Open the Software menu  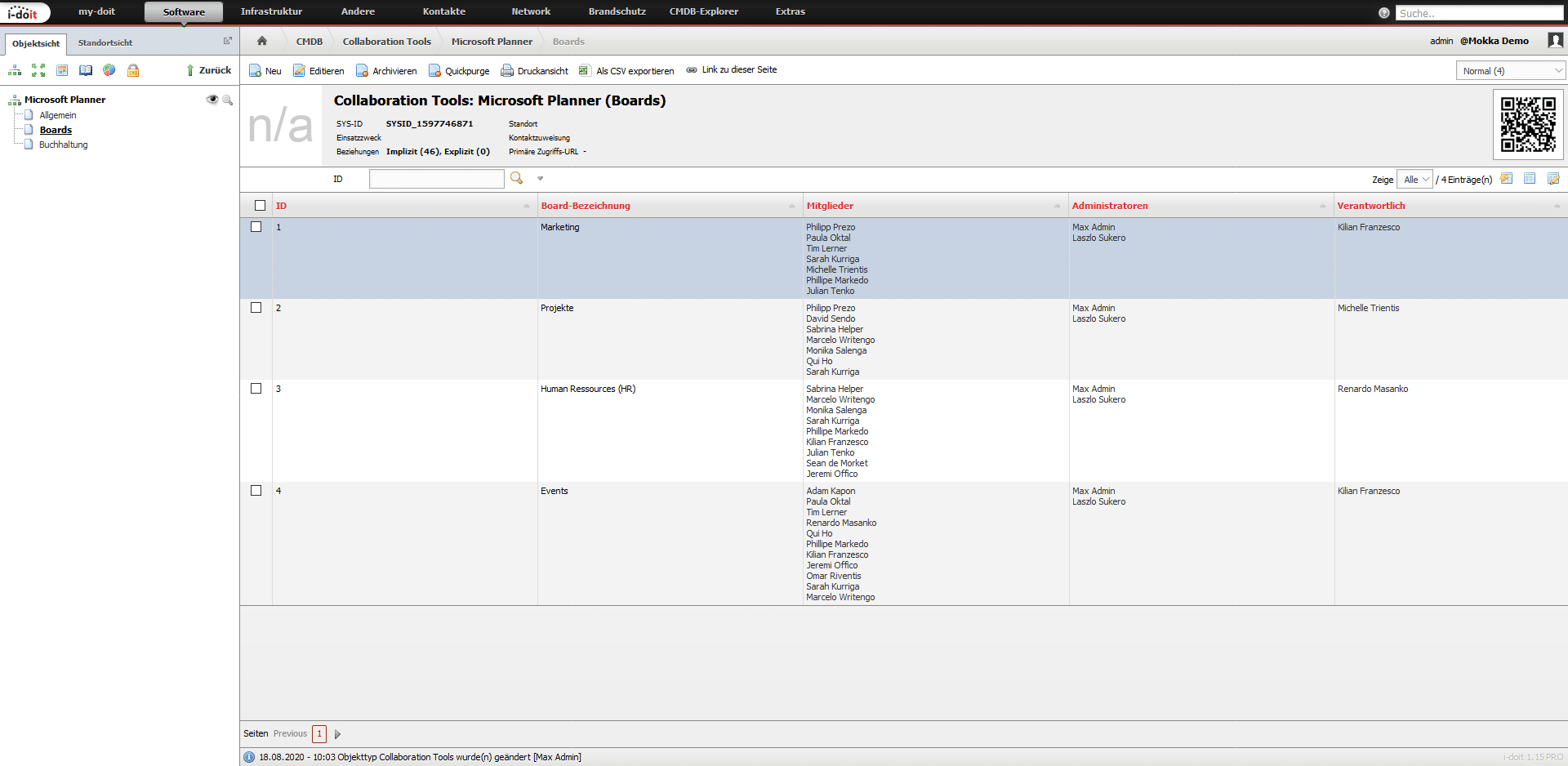pos(184,11)
